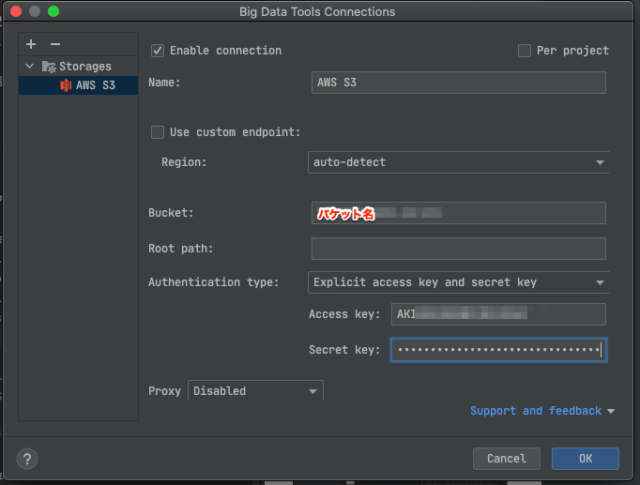Focus the Bucket input field
Viewport: 640px width, 485px height.
(458, 213)
